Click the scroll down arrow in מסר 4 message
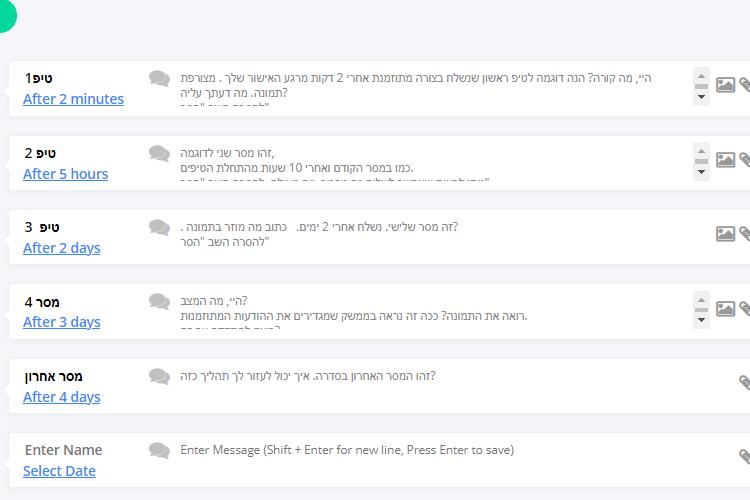This screenshot has width=750, height=500. 701,320
